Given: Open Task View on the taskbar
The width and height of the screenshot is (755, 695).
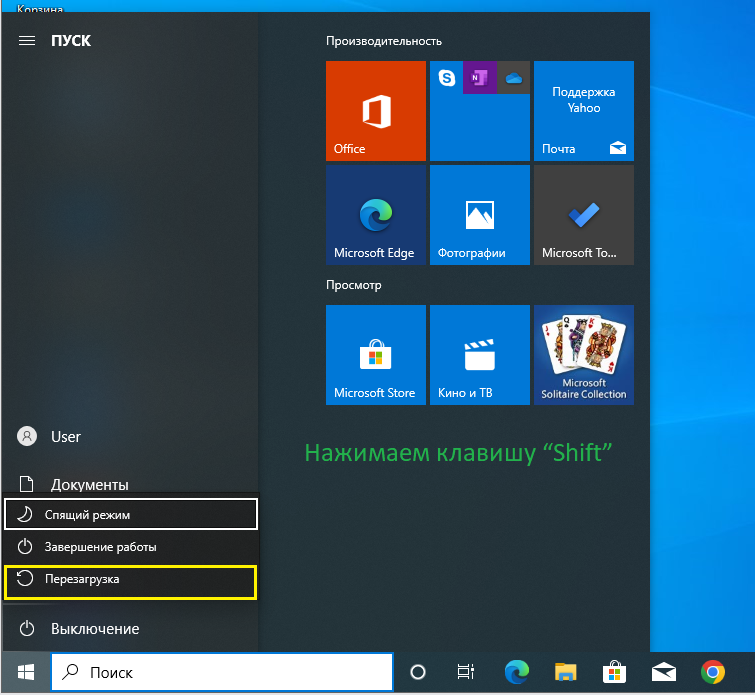Looking at the screenshot, I should pyautogui.click(x=466, y=672).
